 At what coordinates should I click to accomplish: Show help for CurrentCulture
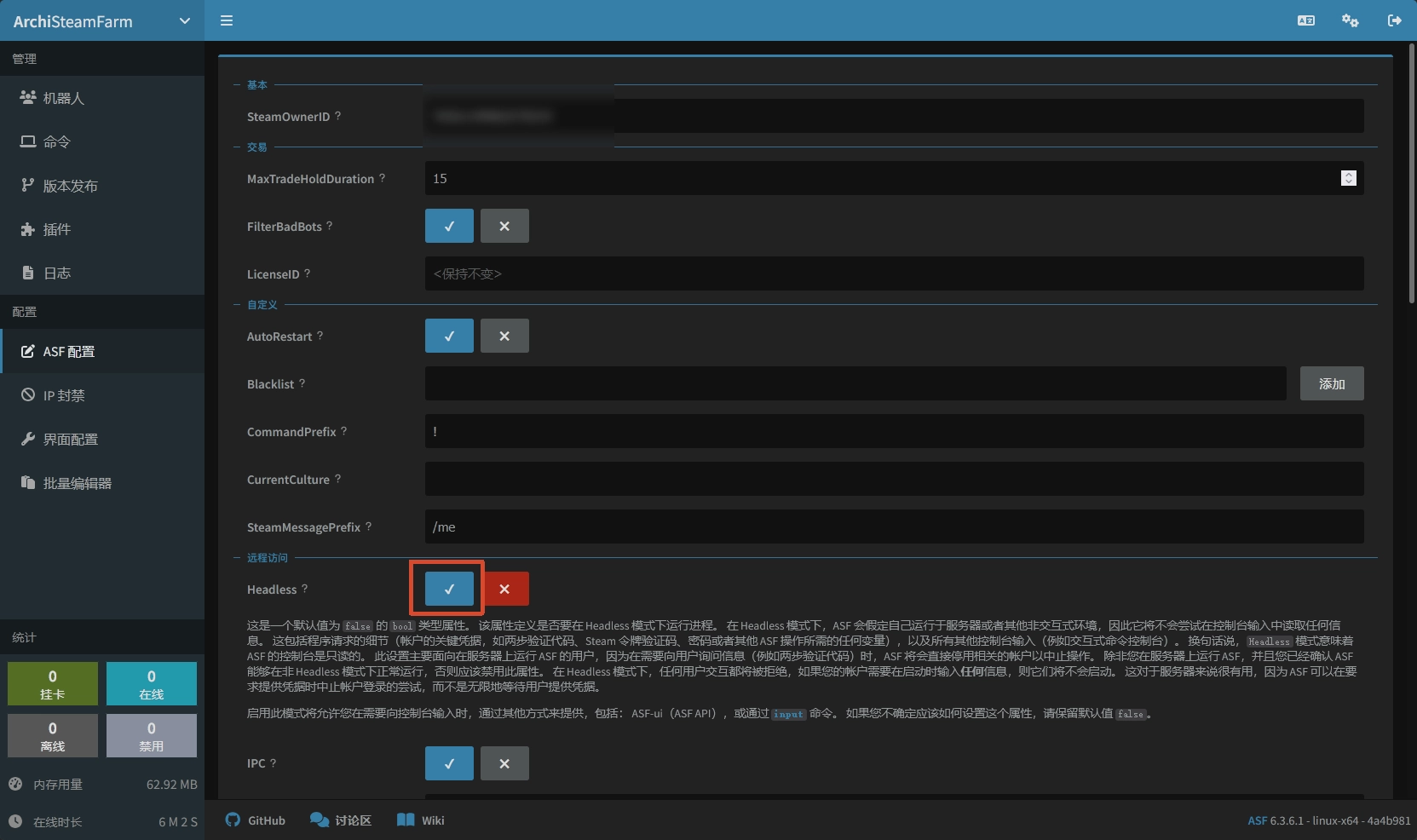[337, 479]
